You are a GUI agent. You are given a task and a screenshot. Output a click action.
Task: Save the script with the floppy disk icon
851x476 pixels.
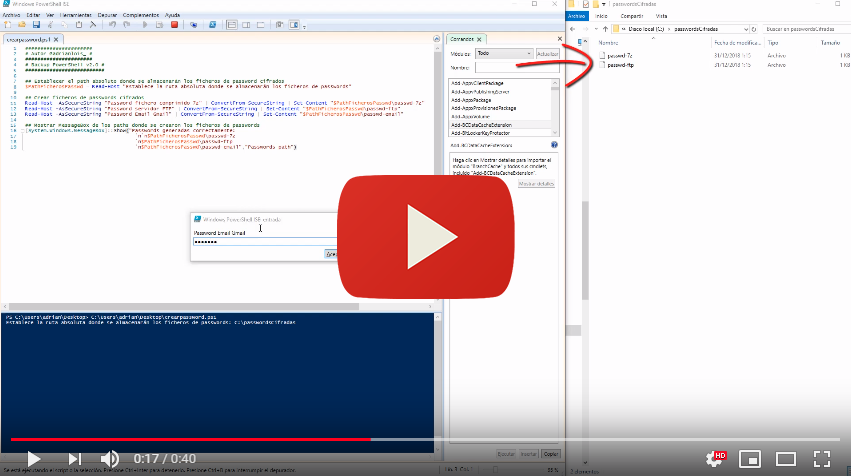[x=36, y=25]
